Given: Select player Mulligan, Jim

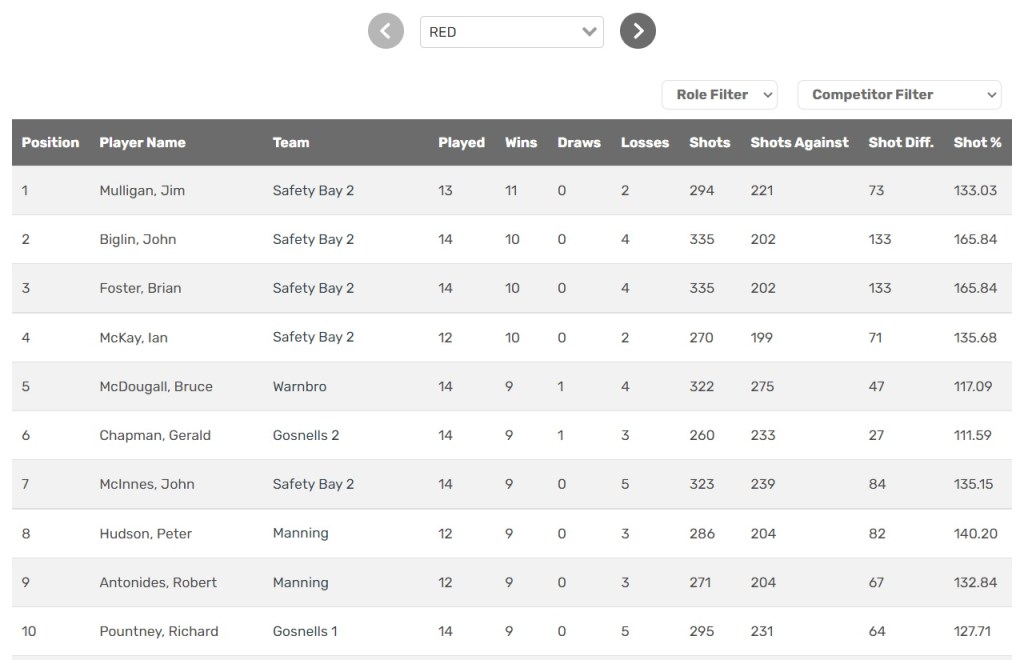Looking at the screenshot, I should pos(142,191).
